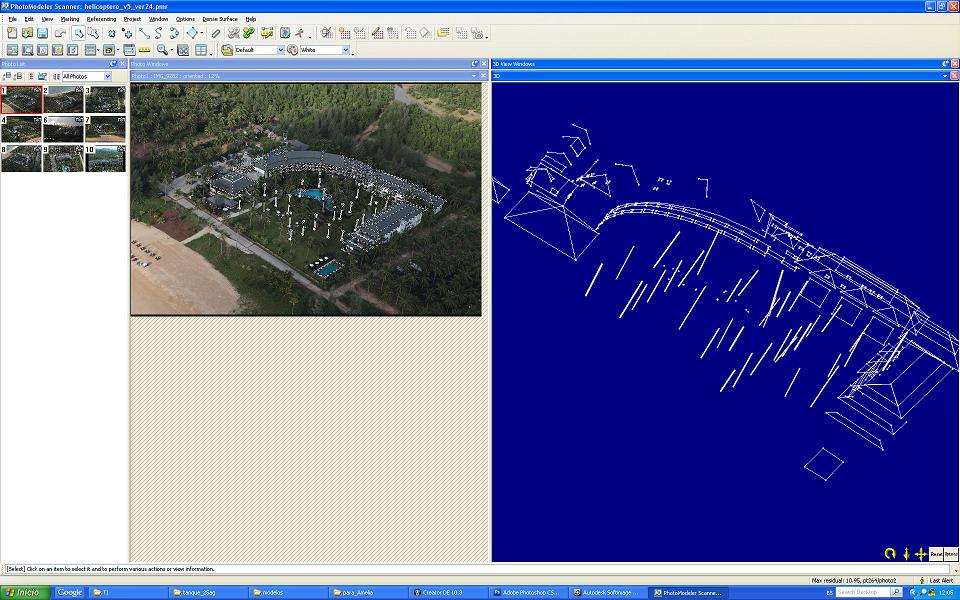Click the yellow pan cross icon
This screenshot has height=600, width=960.
[x=920, y=553]
